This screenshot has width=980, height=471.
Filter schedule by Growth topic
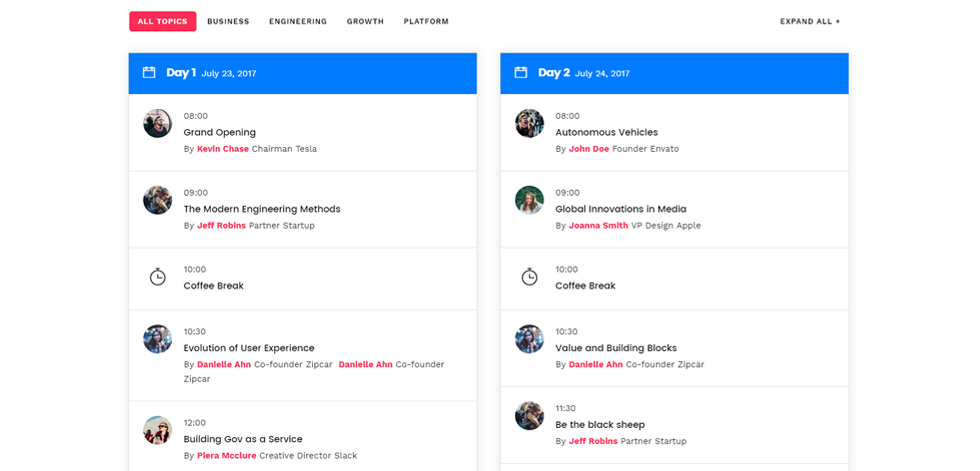(366, 21)
